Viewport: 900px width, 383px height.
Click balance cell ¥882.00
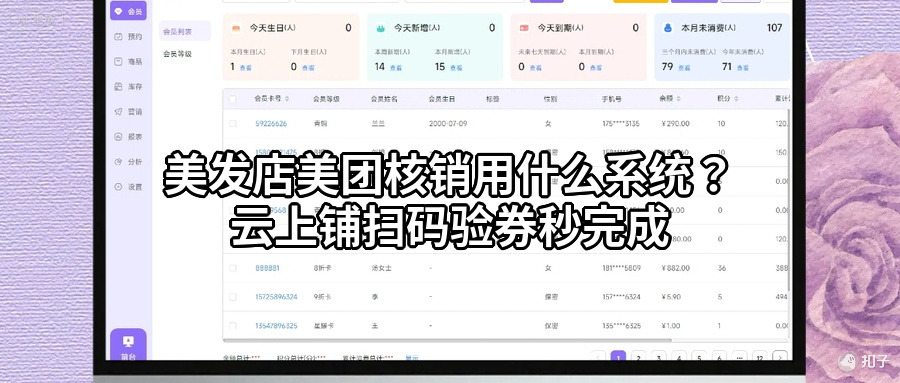click(675, 268)
